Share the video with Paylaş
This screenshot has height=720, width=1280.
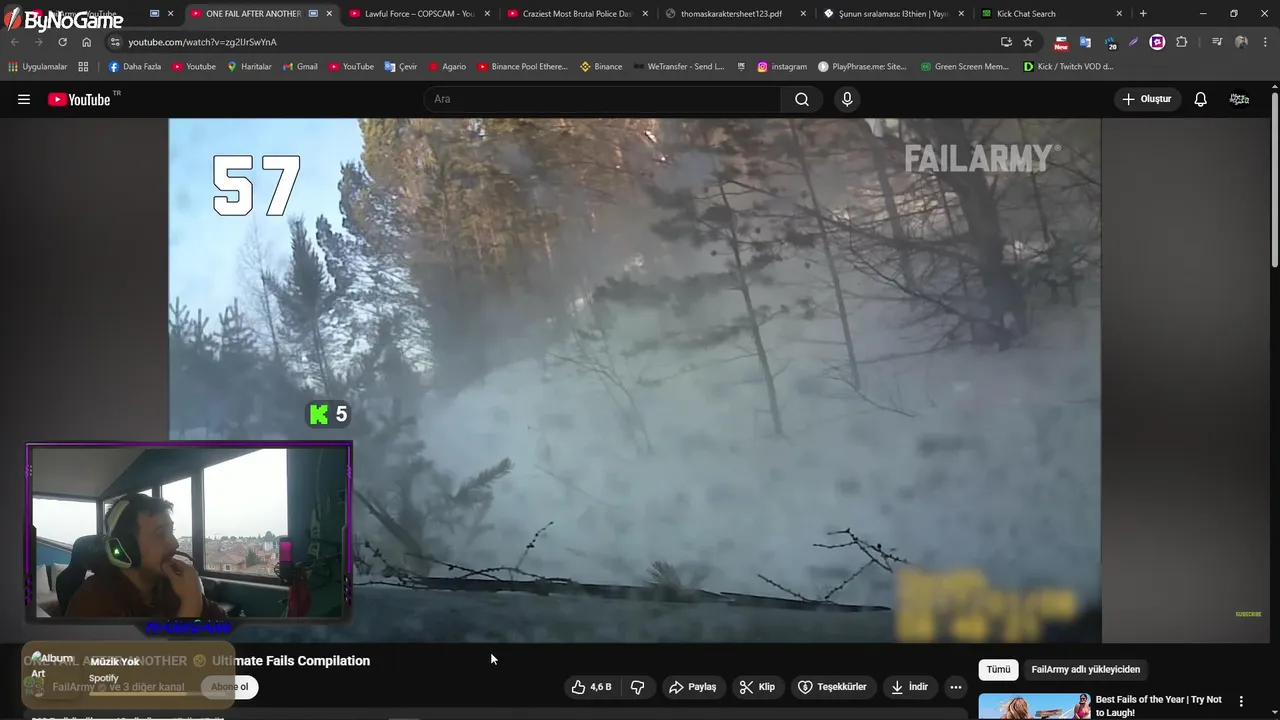pyautogui.click(x=693, y=687)
